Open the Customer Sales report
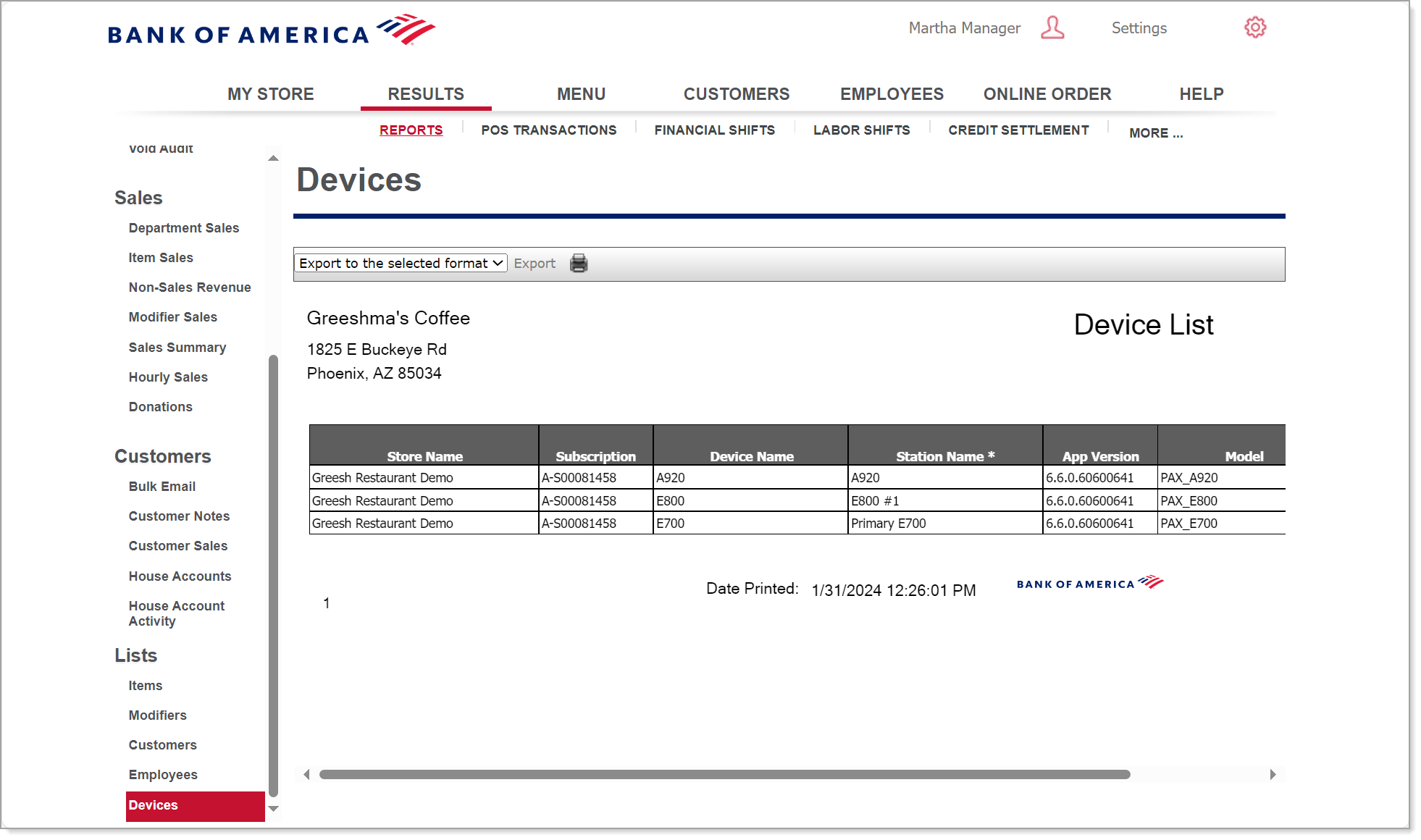The height and width of the screenshot is (840, 1421). (178, 546)
